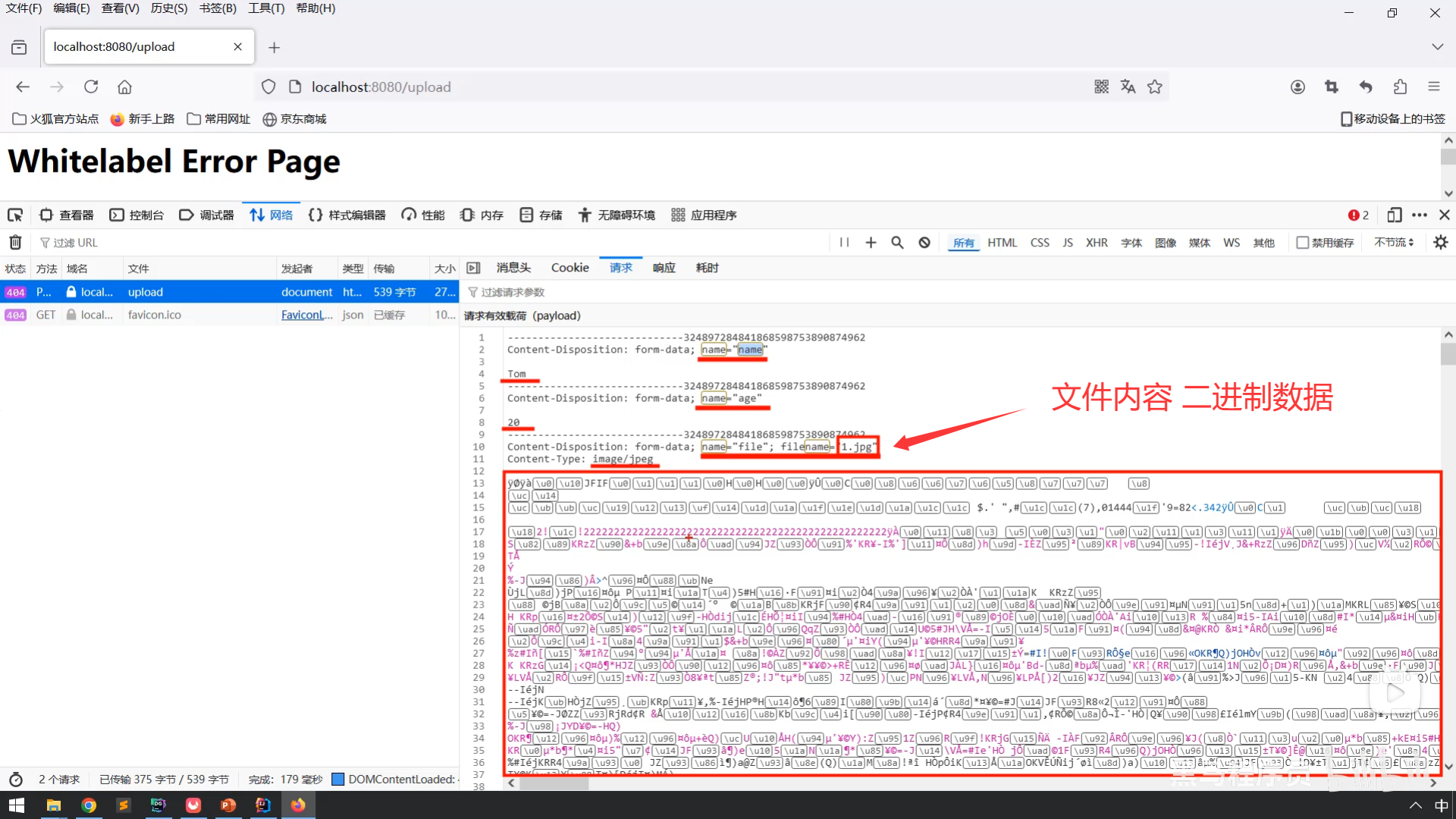Enable the 禁用缓存 checkbox

click(1302, 243)
